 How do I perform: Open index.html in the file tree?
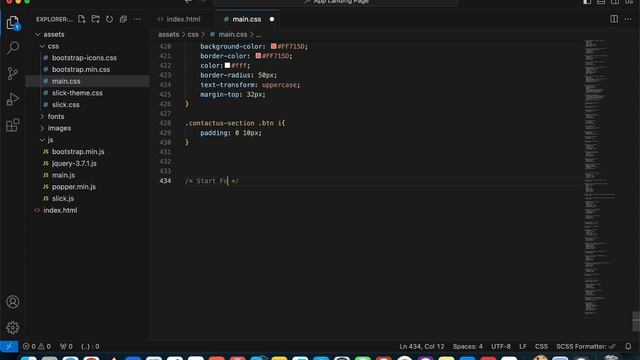click(x=60, y=210)
